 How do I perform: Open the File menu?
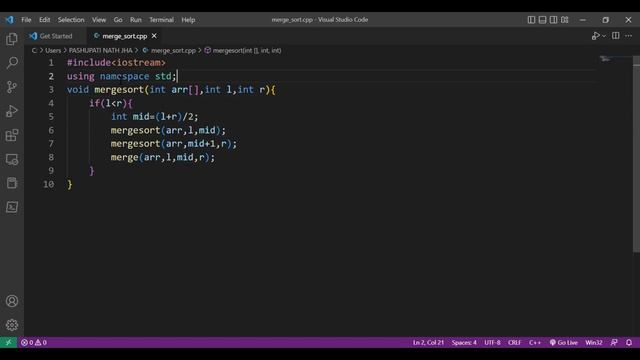[x=26, y=20]
